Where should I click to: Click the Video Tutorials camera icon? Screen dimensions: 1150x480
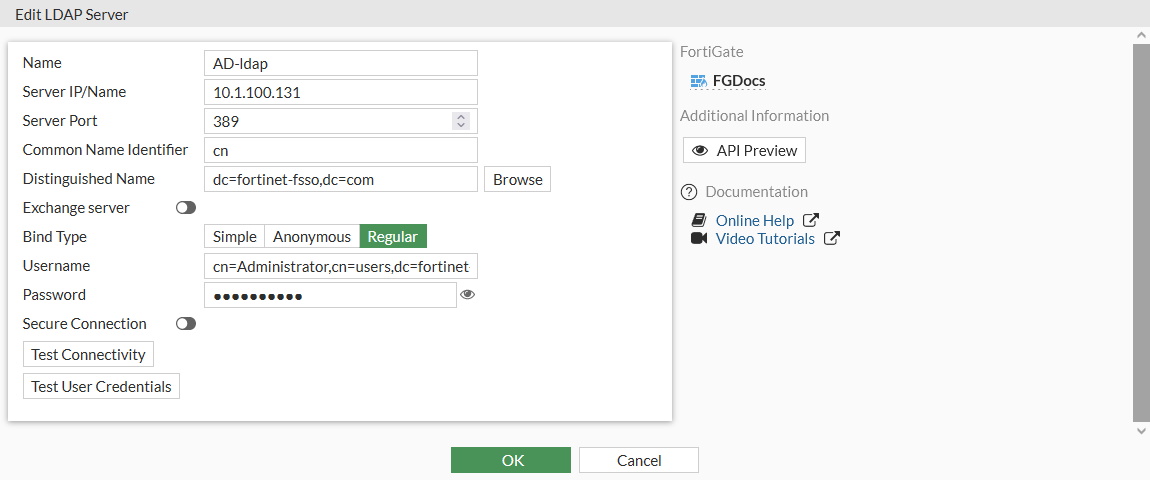tap(699, 239)
